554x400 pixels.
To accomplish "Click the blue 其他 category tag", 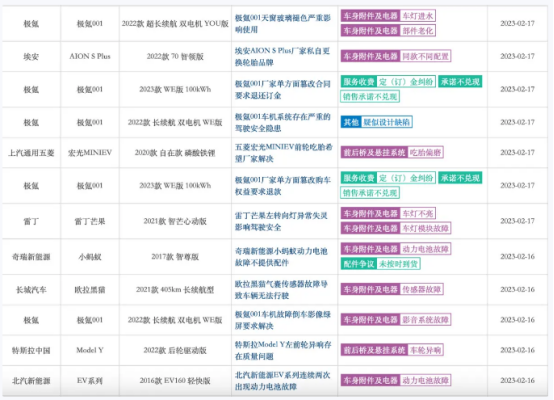I will pyautogui.click(x=351, y=122).
